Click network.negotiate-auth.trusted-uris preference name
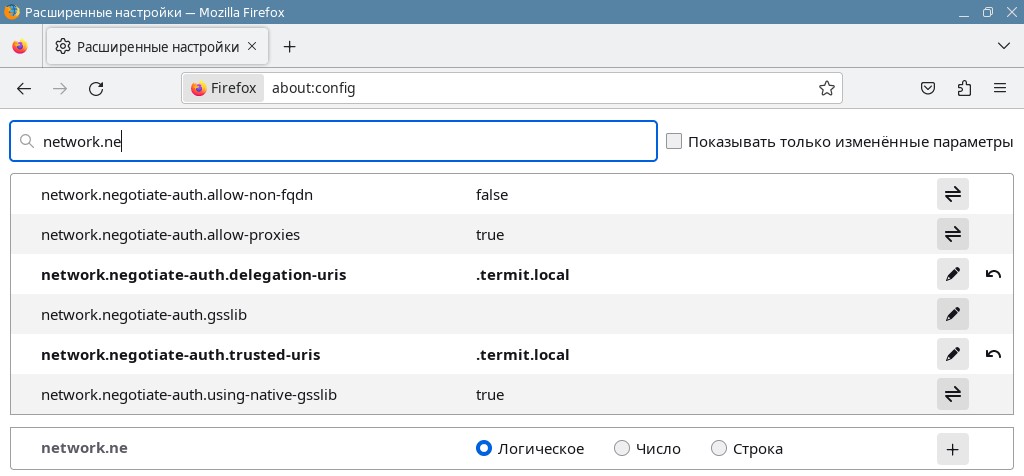 [x=180, y=355]
